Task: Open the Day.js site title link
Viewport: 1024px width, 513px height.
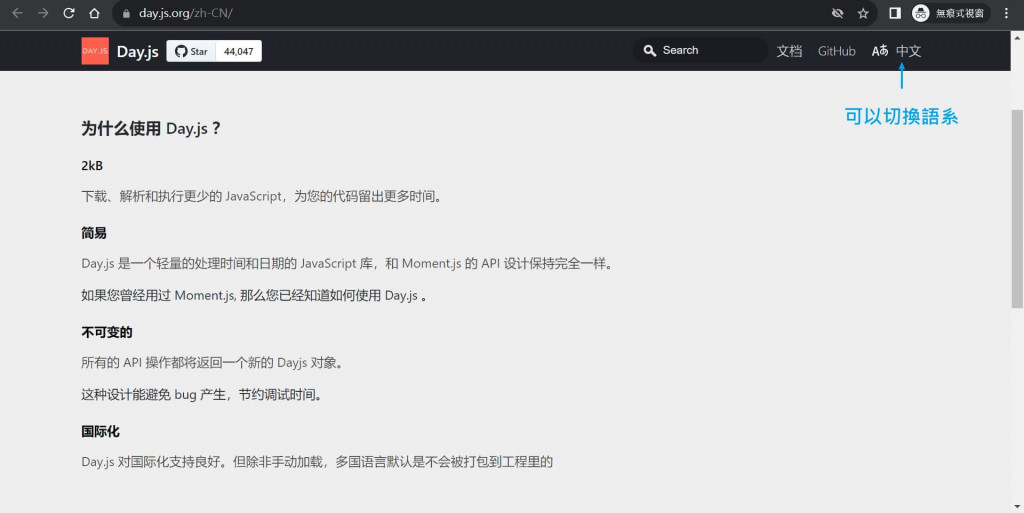Action: [x=138, y=52]
